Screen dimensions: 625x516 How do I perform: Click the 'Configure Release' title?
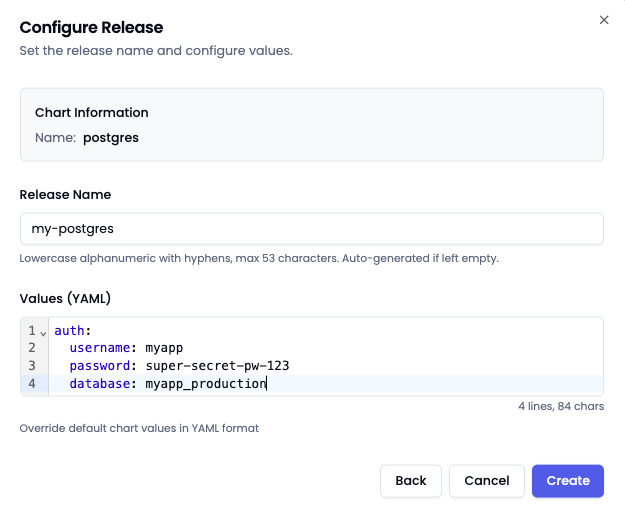91,27
